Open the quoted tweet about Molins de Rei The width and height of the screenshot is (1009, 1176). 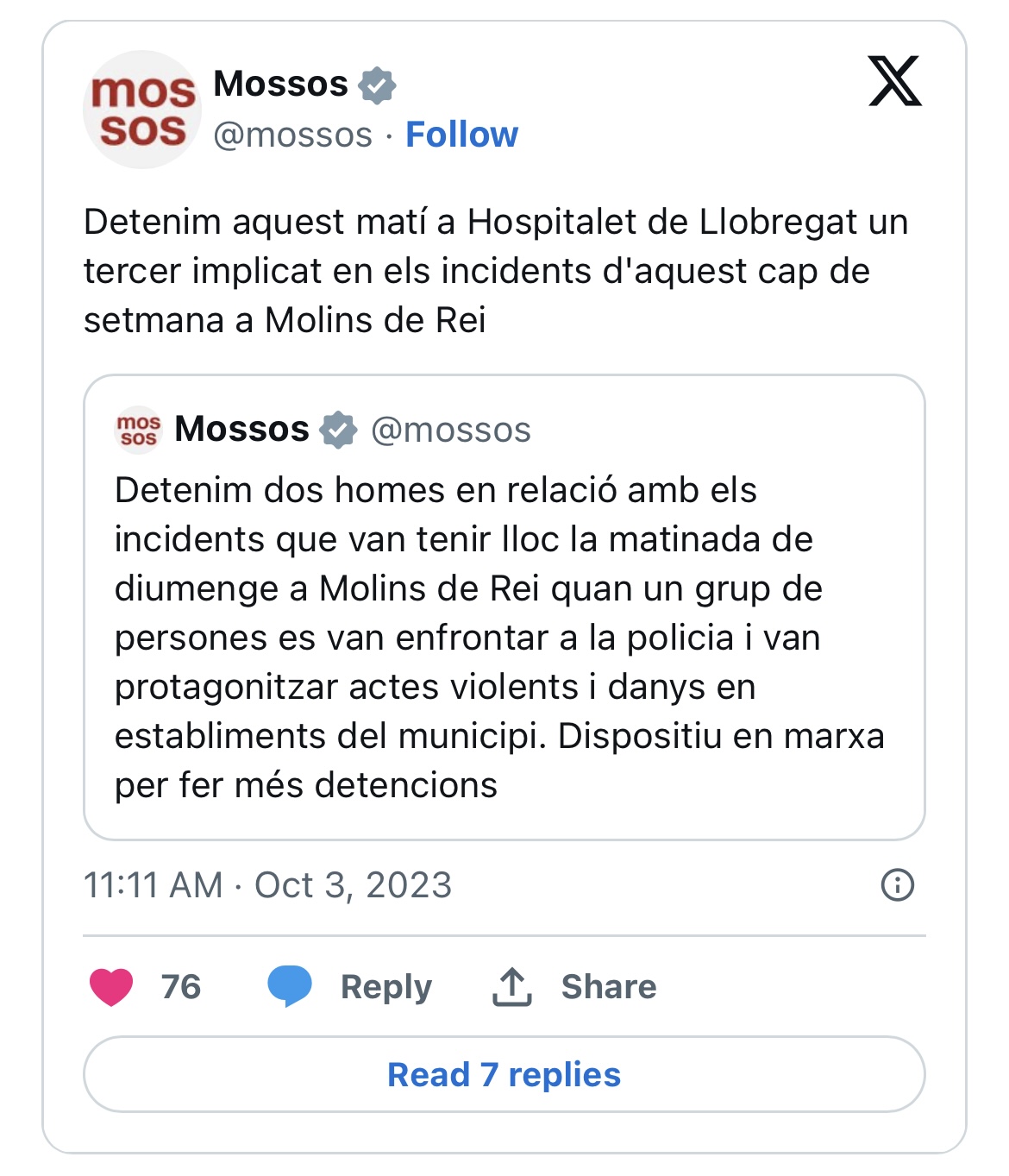coord(504,637)
